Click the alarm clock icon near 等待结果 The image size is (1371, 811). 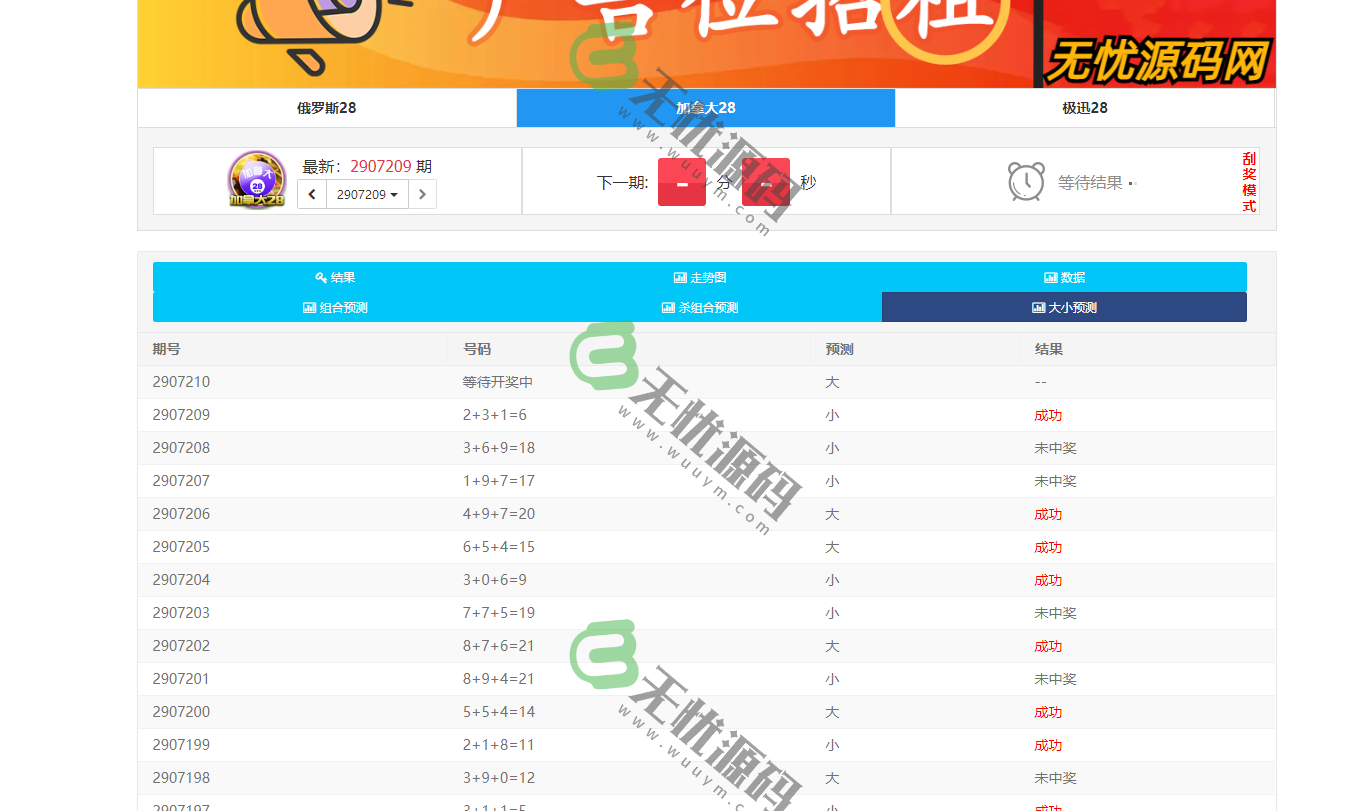coord(1025,181)
